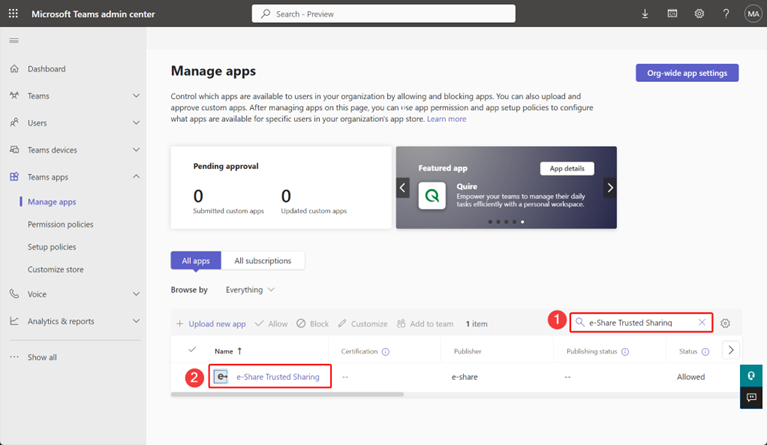Follow the Learn more link

coord(446,119)
